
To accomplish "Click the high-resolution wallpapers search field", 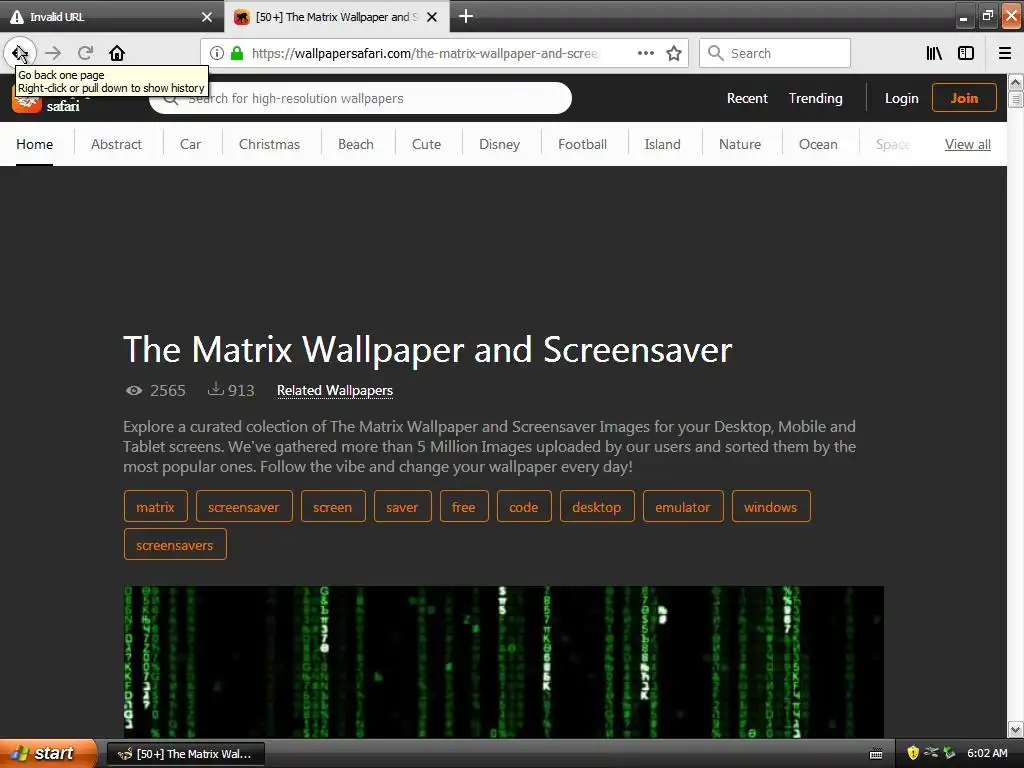I will (360, 98).
